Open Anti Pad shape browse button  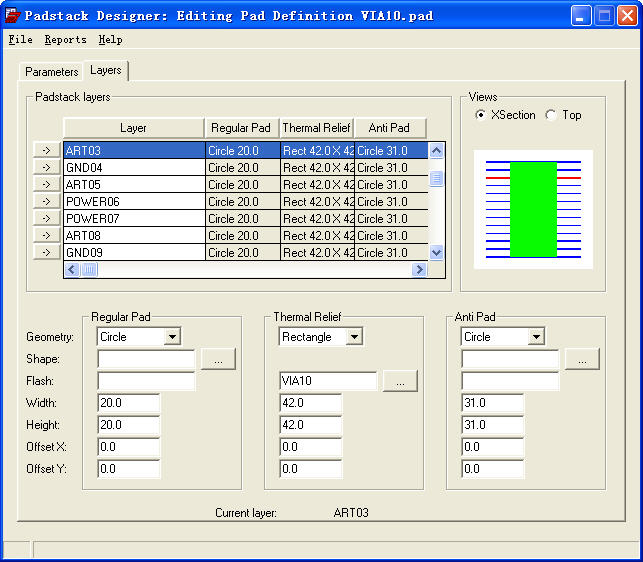pos(581,358)
